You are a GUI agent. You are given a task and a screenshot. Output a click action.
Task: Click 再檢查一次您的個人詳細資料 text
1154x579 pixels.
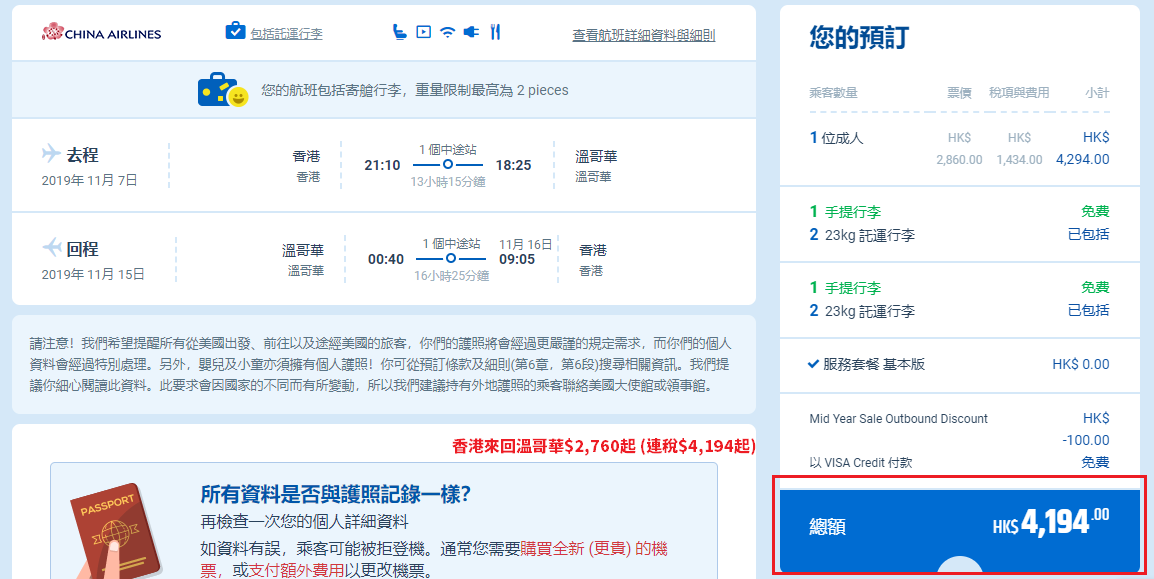point(304,522)
